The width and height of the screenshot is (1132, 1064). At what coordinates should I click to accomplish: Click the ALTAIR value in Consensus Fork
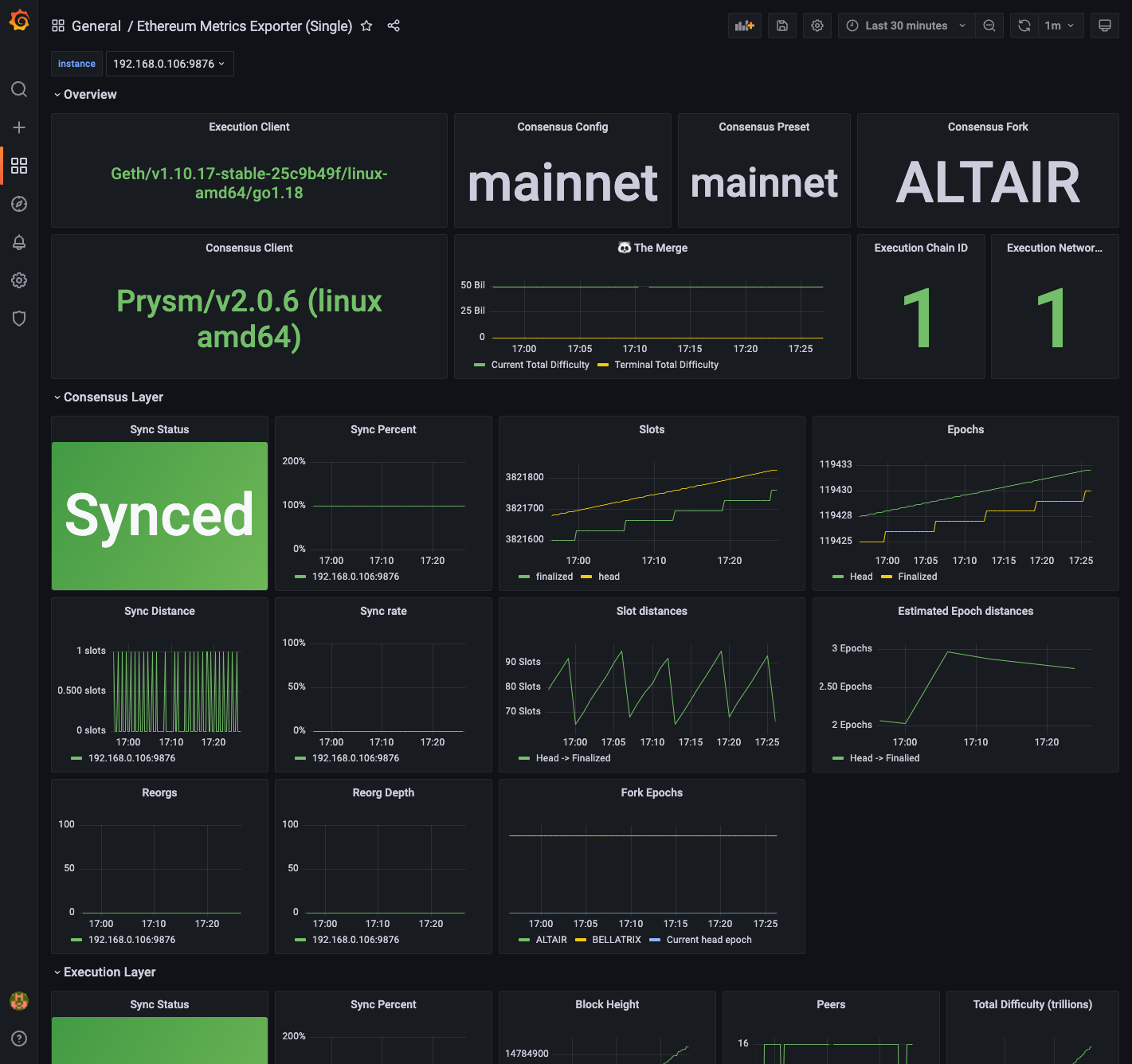(x=988, y=182)
